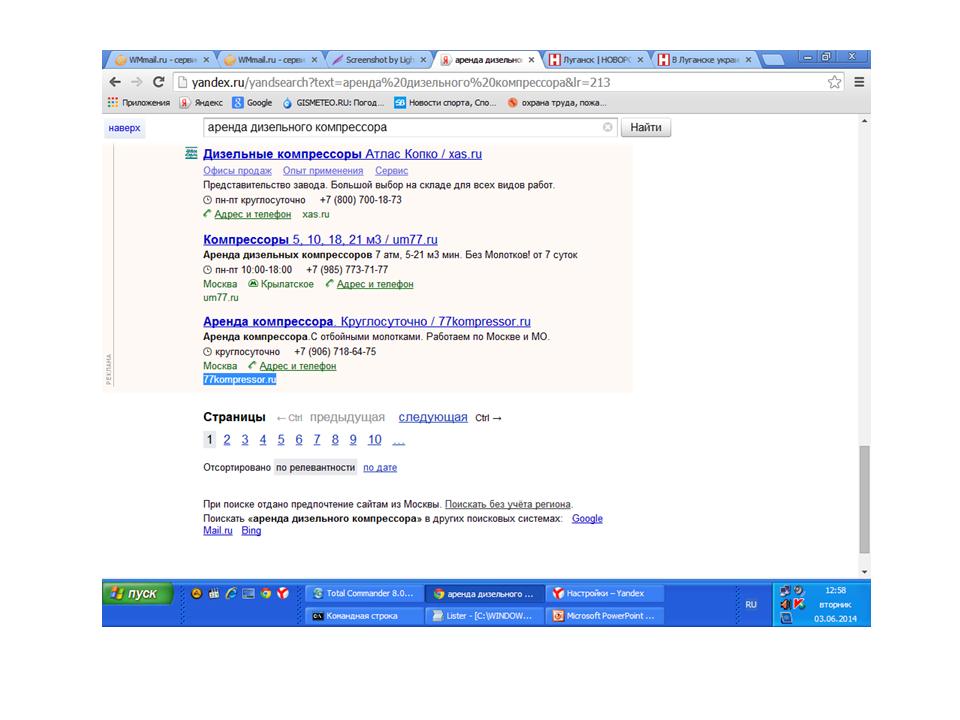This screenshot has height=720, width=960.
Task: Go to the следующая page link
Action: [433, 417]
